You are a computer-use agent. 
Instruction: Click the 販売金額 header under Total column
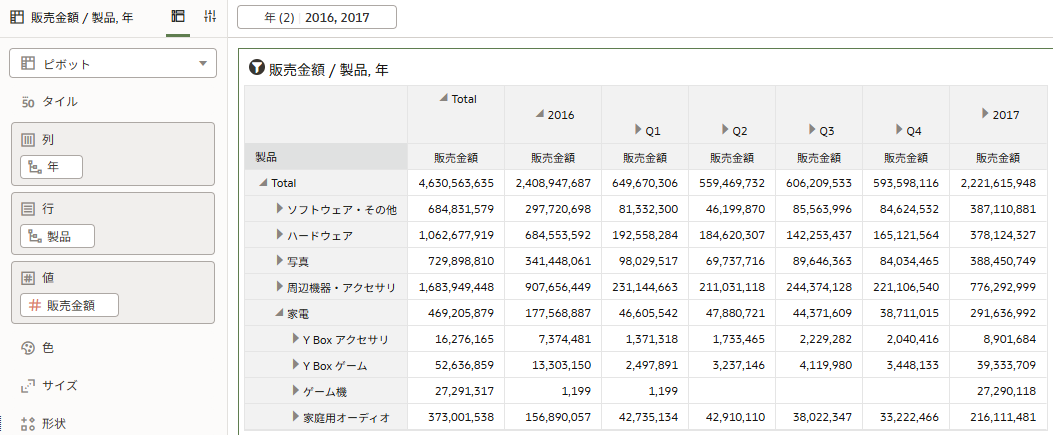(456, 158)
